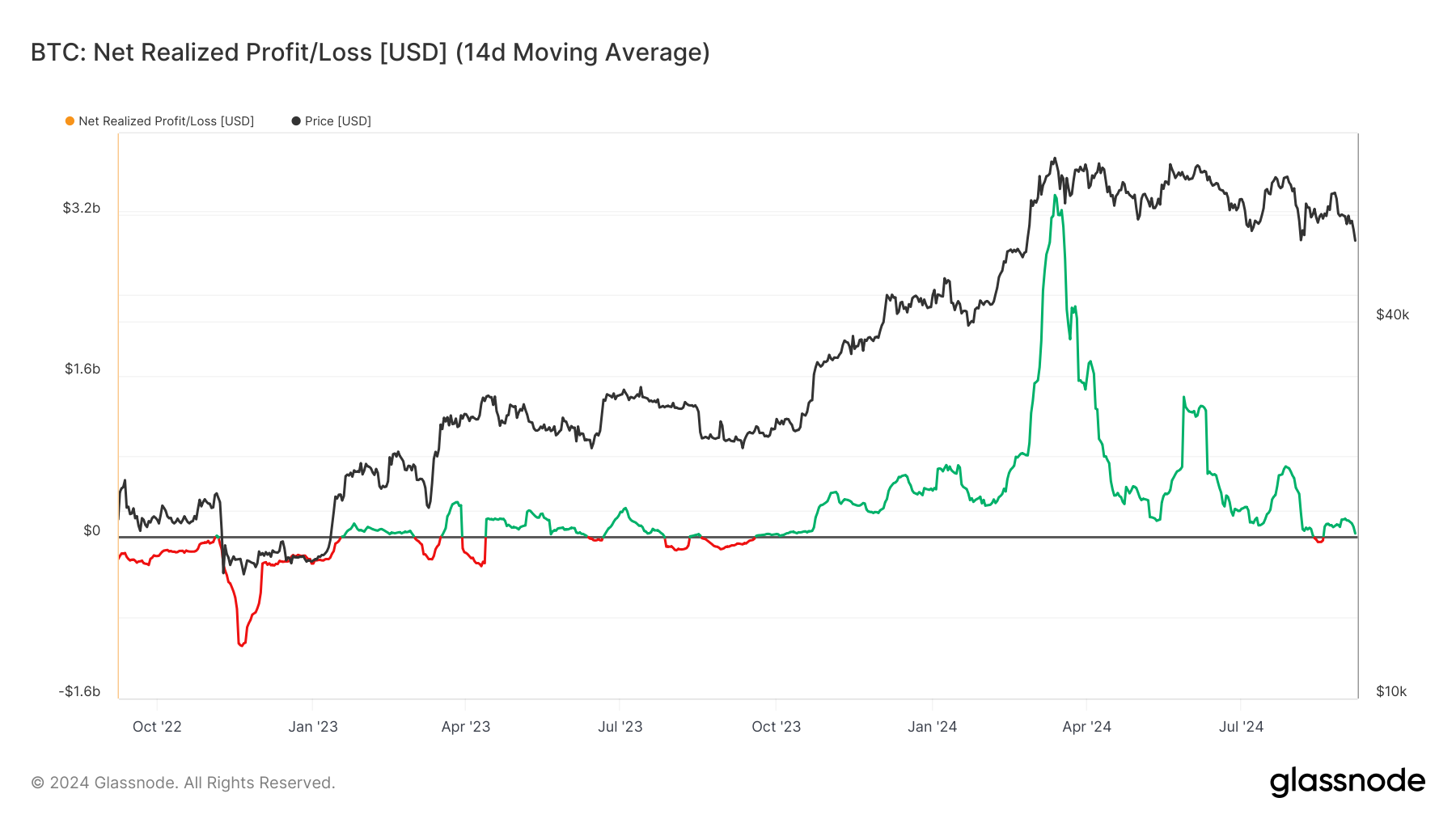Click the chart title BTC: Net Realized Profit/Loss
This screenshot has height=819, width=1456.
click(x=370, y=53)
